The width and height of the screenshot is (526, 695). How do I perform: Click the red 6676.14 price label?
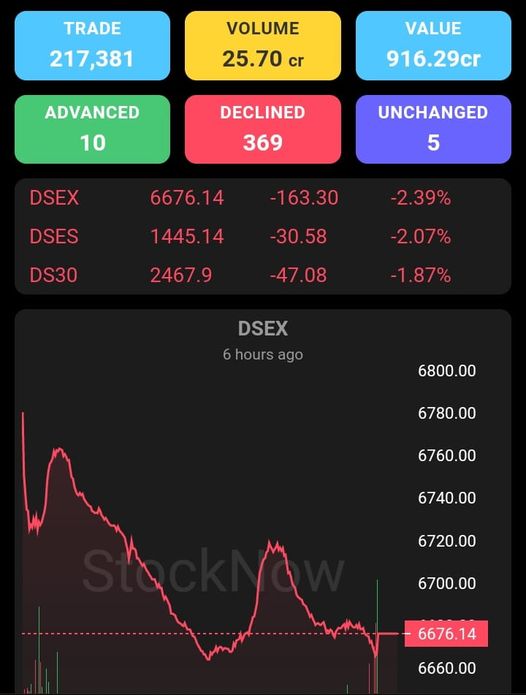[x=446, y=633]
